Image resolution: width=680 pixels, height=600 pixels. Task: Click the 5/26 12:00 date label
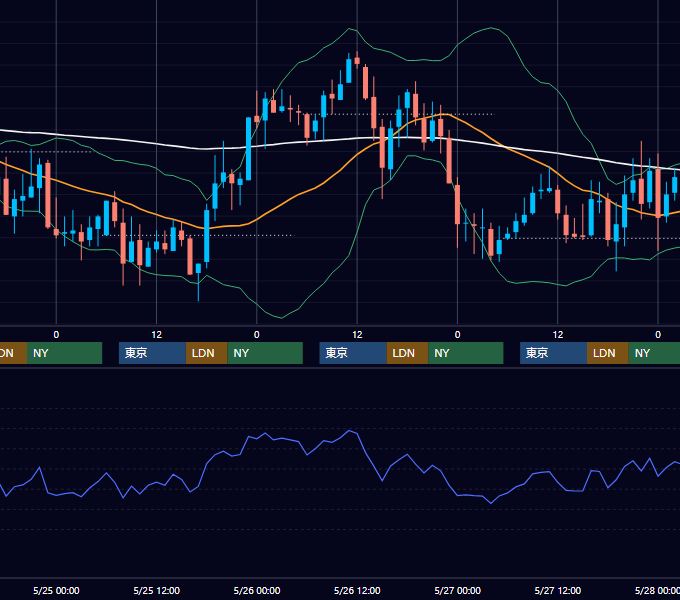point(357,590)
